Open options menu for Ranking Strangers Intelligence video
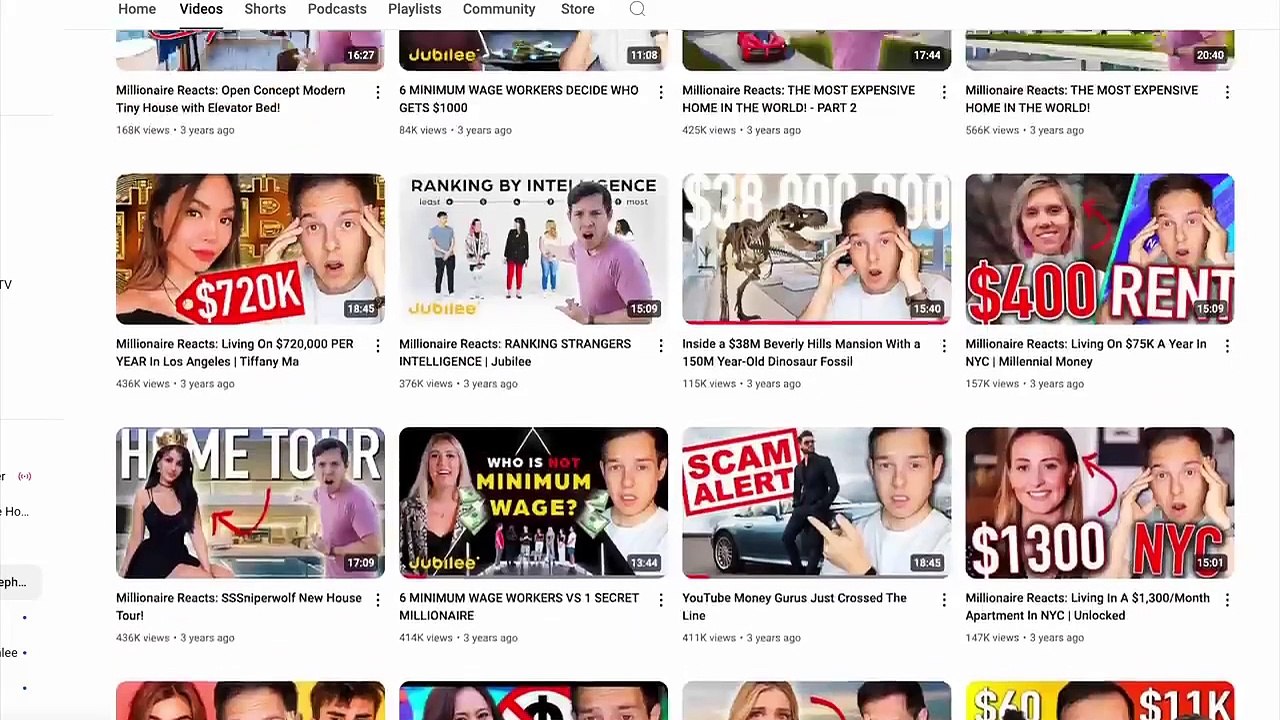Image resolution: width=1280 pixels, height=720 pixels. [x=660, y=346]
